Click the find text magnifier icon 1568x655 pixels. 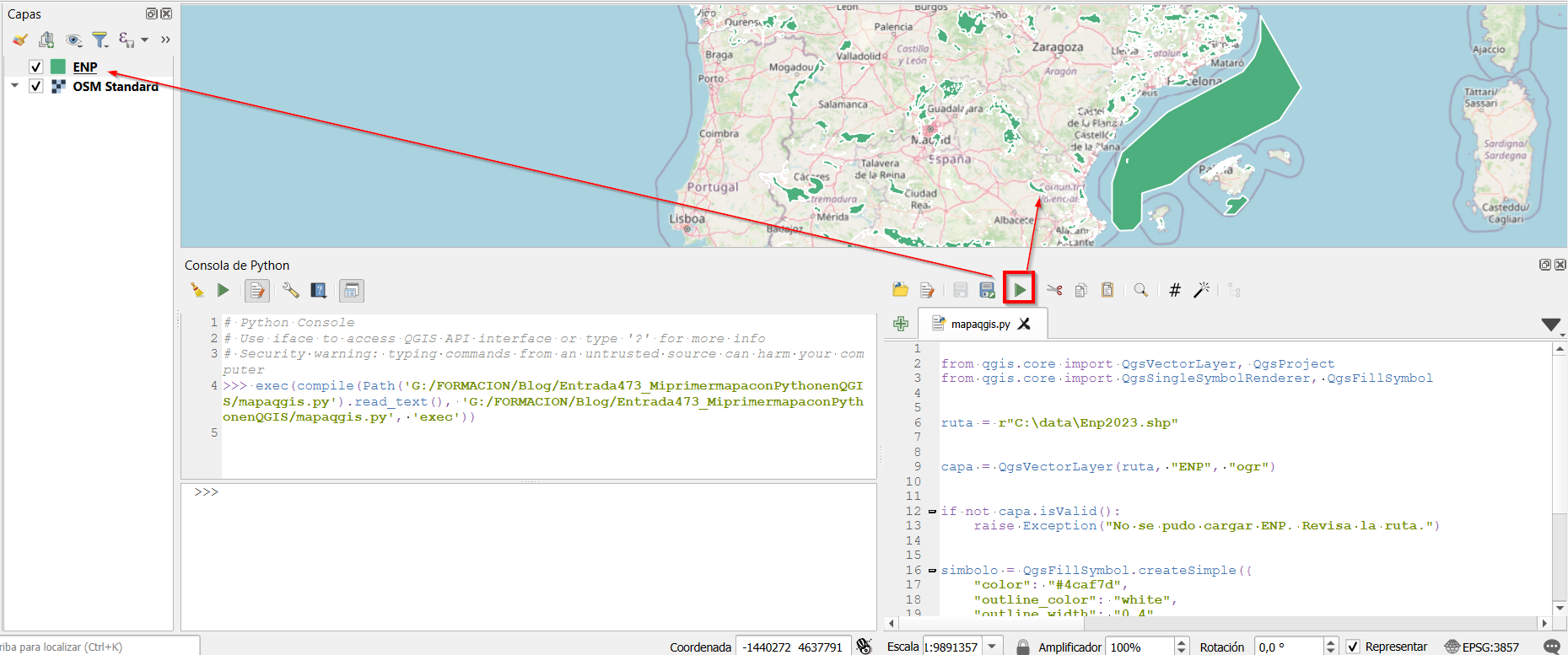point(1140,290)
